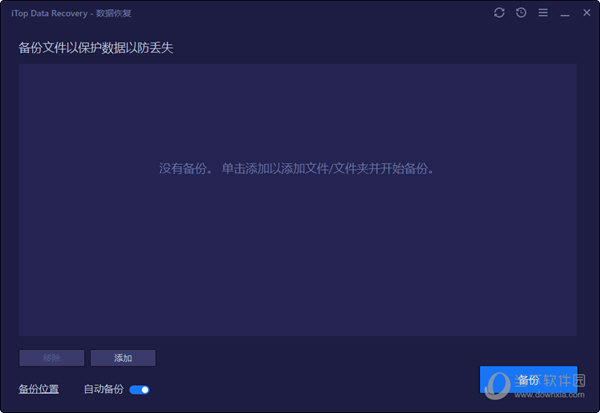The width and height of the screenshot is (600, 413).
Task: Click the 没有备份 empty list message
Action: (297, 168)
